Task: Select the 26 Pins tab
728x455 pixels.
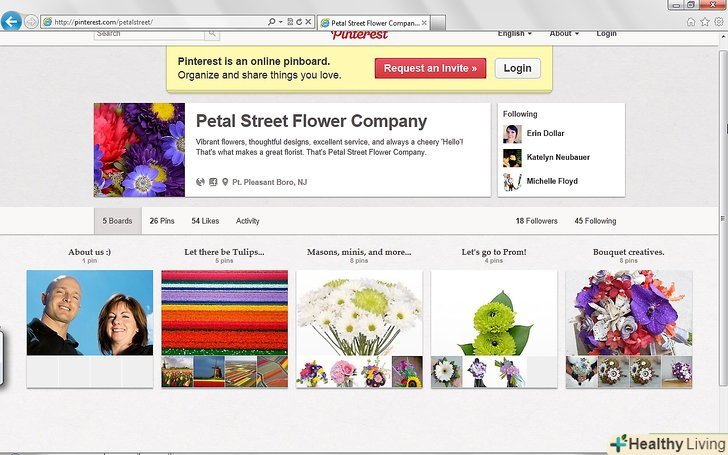Action: (162, 221)
